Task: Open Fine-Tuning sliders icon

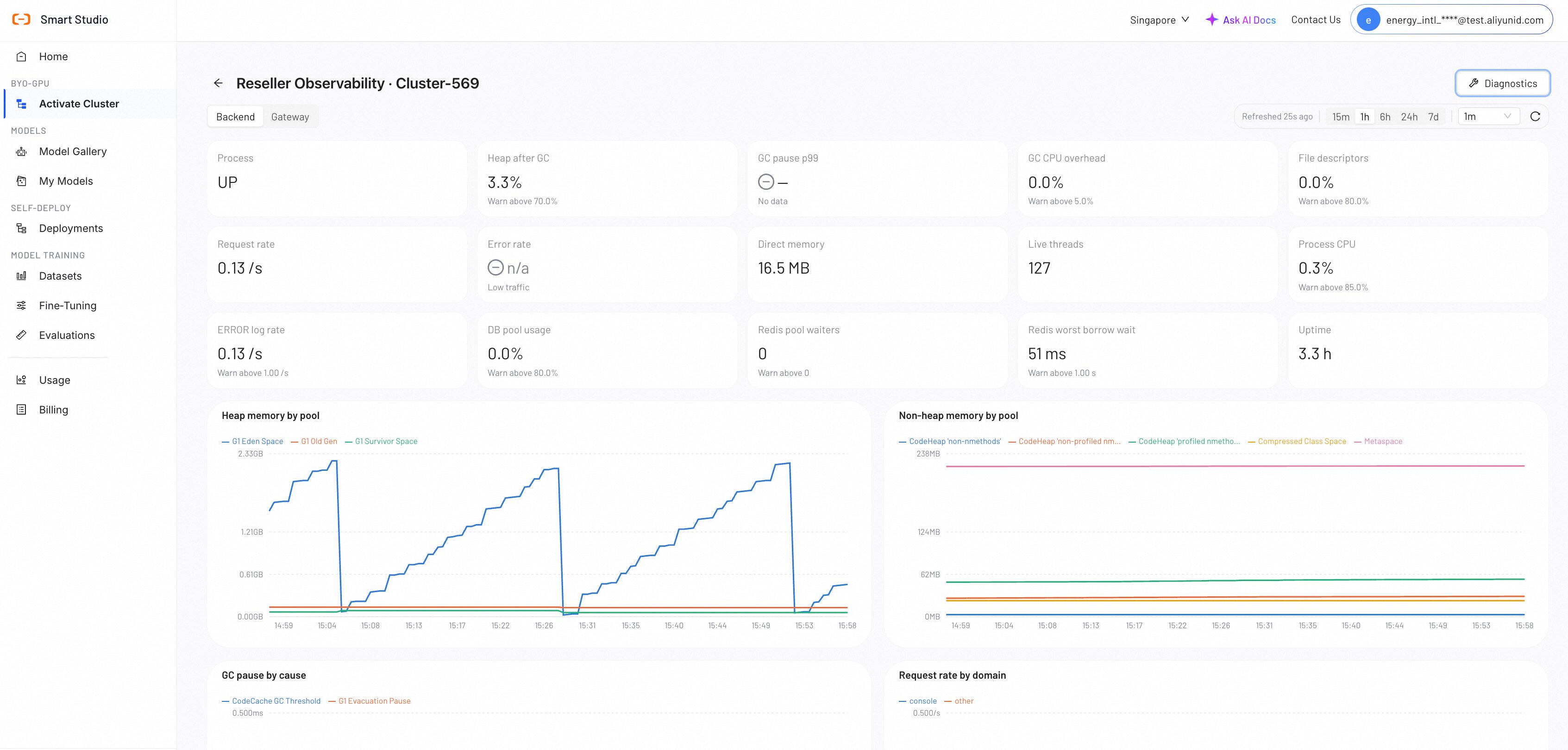Action: point(21,306)
